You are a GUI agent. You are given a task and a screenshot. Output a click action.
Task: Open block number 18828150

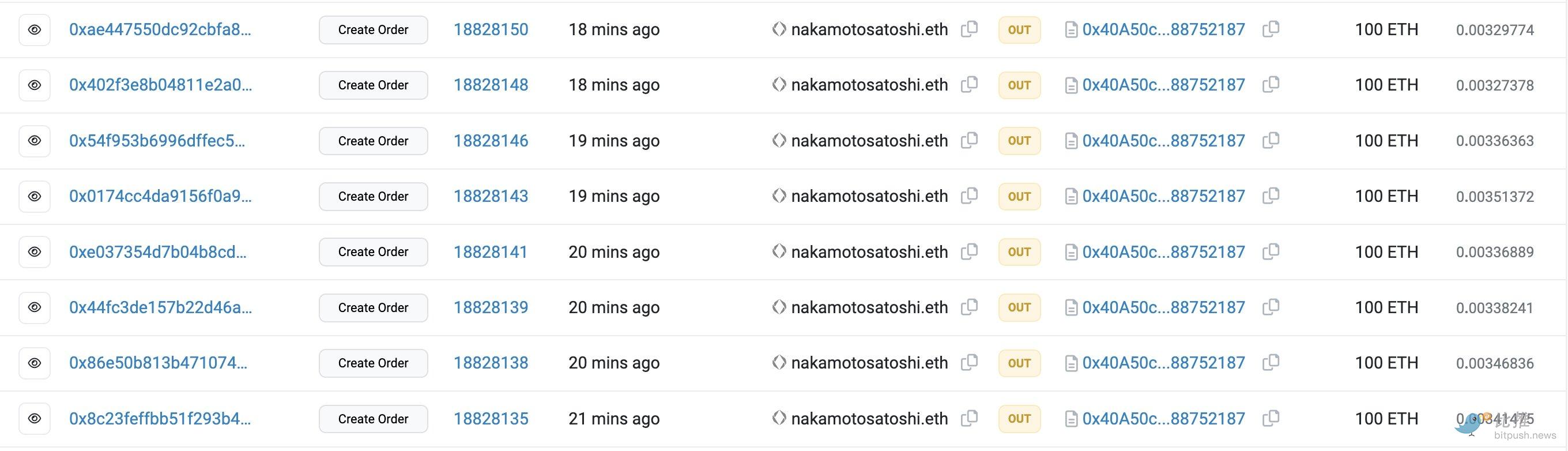[491, 29]
